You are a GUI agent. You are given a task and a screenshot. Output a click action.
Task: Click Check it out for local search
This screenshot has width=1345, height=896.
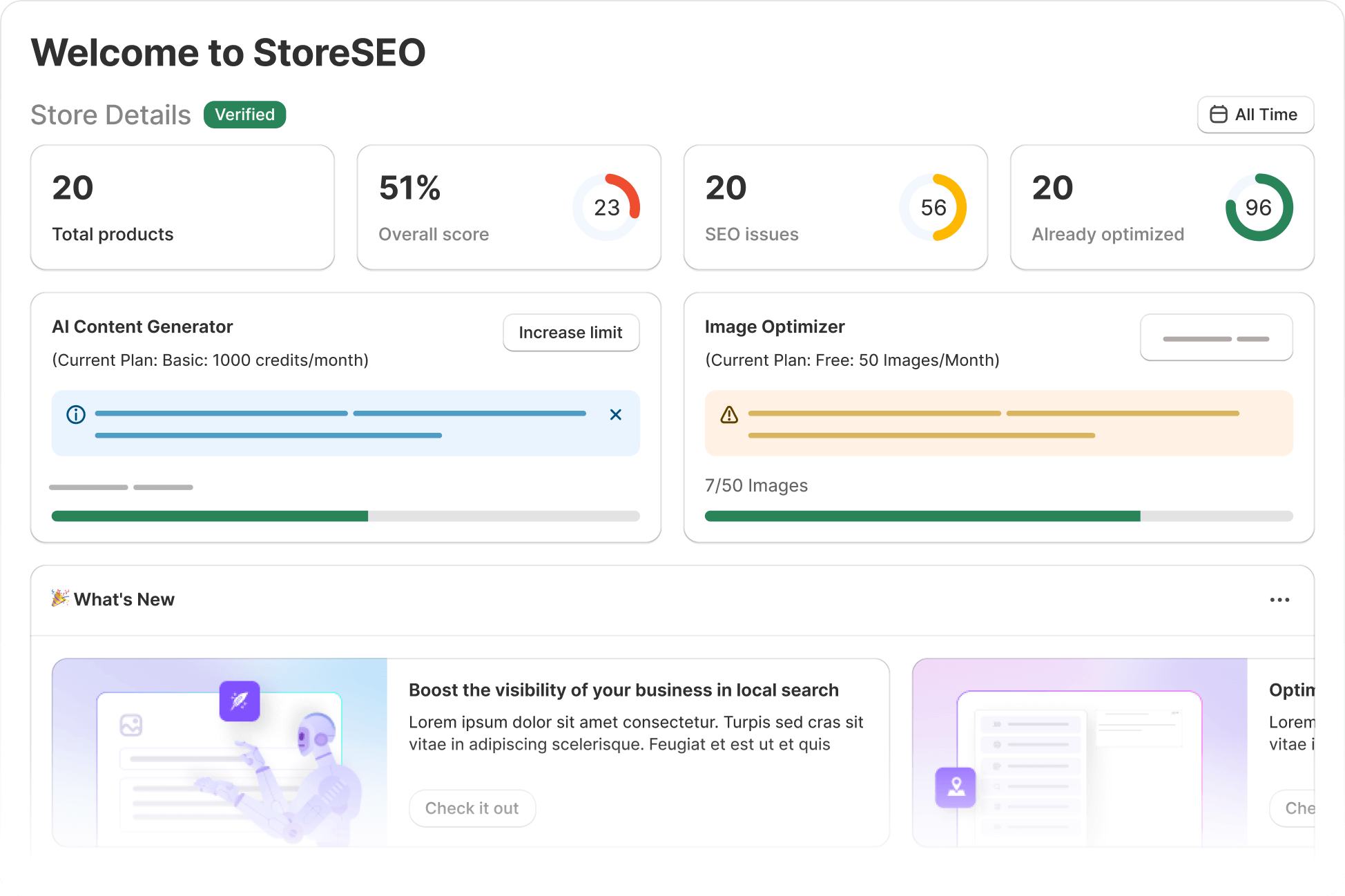tap(472, 808)
